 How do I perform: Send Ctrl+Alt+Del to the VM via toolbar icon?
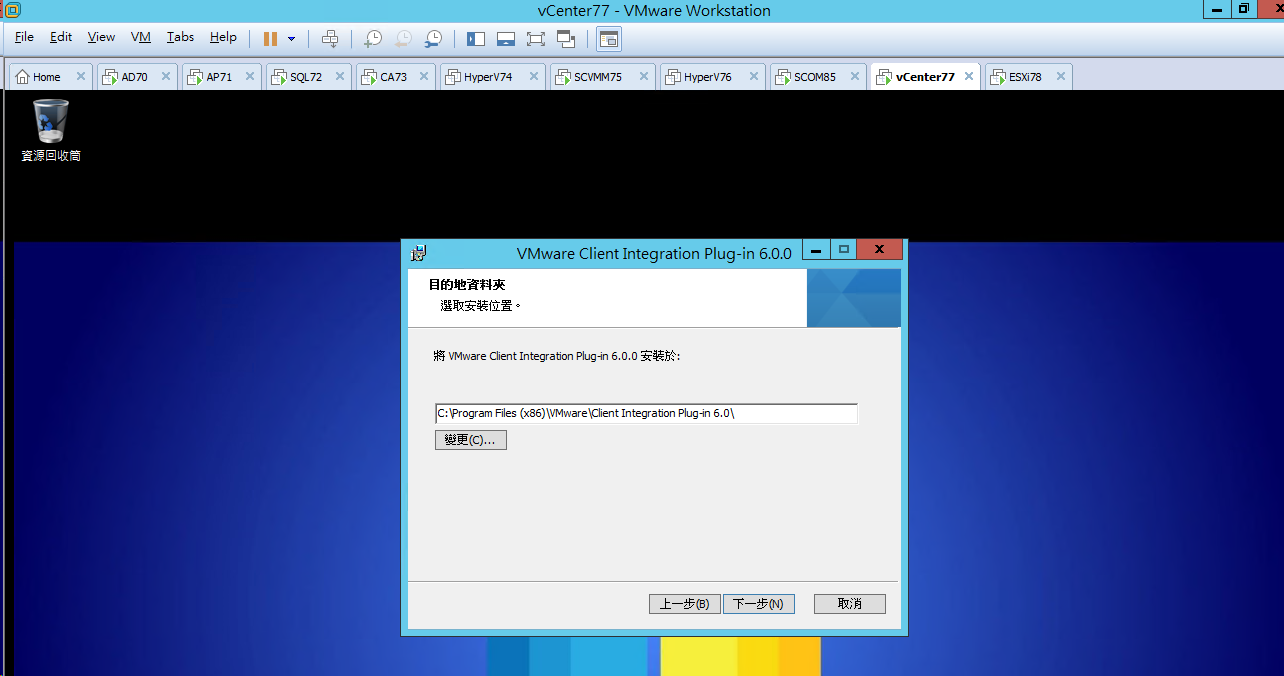[330, 39]
